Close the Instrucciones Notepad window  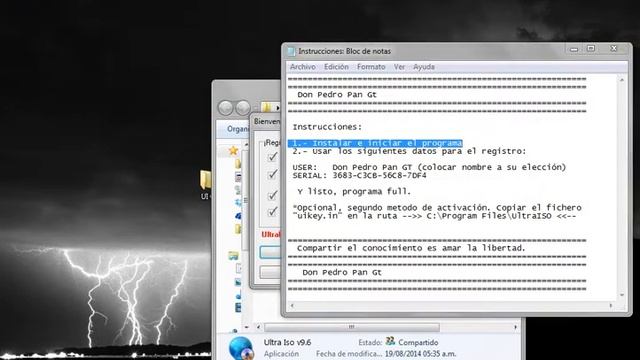pos(613,49)
